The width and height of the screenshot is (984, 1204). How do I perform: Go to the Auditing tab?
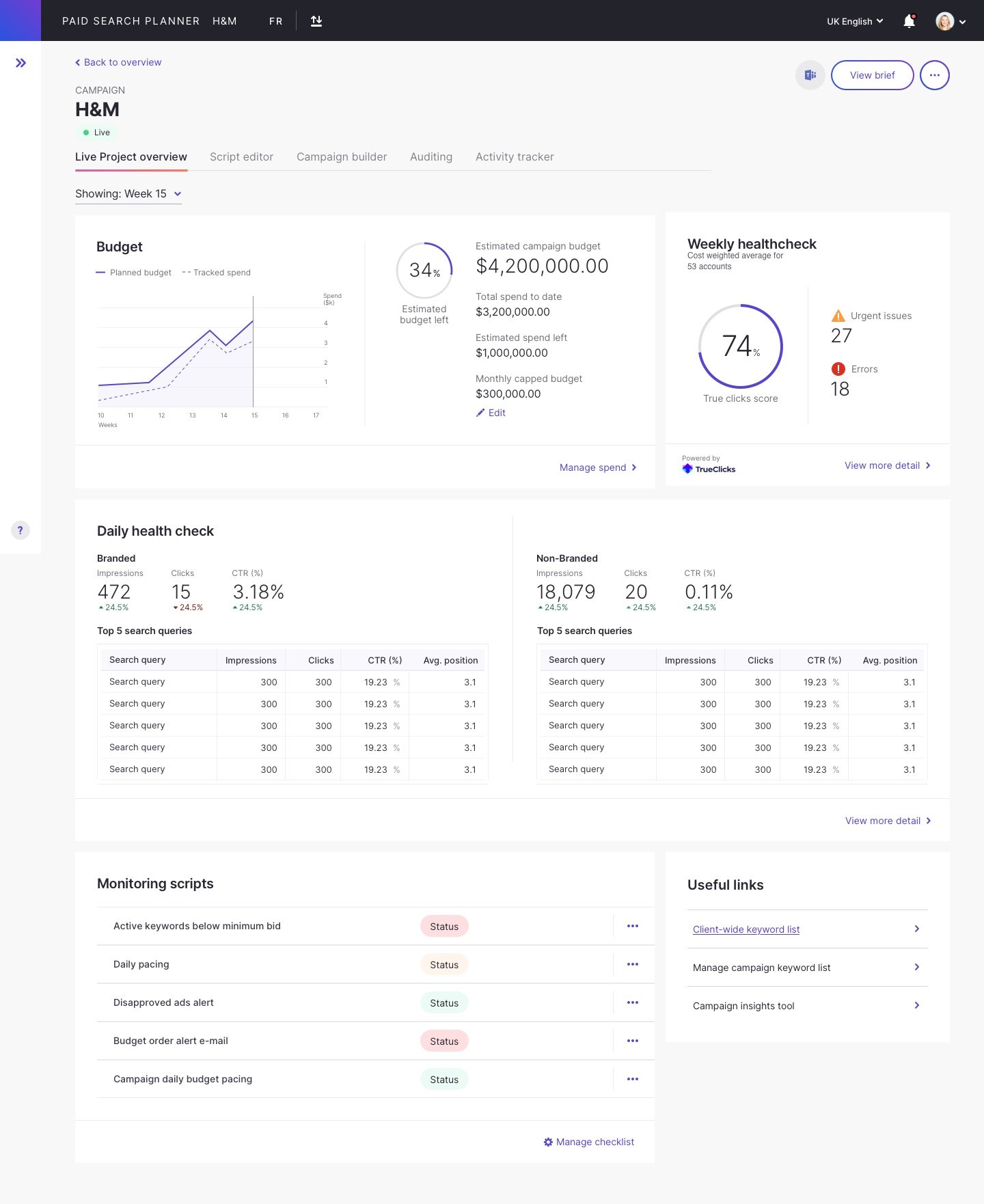tap(431, 156)
